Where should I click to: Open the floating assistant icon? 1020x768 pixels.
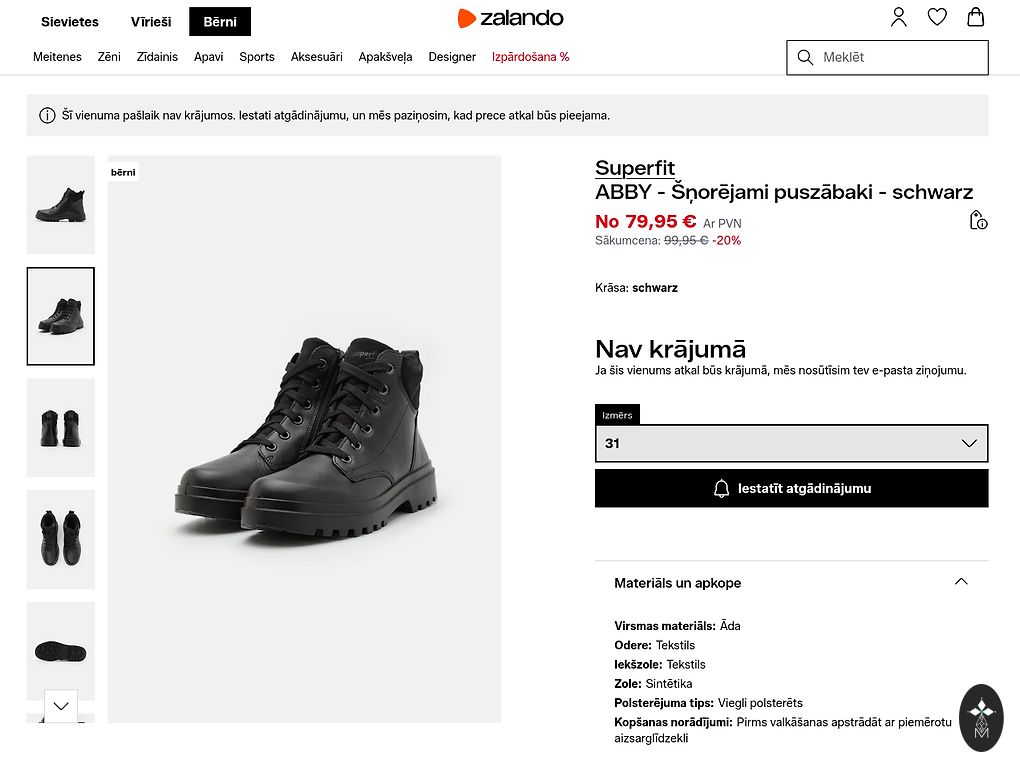coord(980,717)
